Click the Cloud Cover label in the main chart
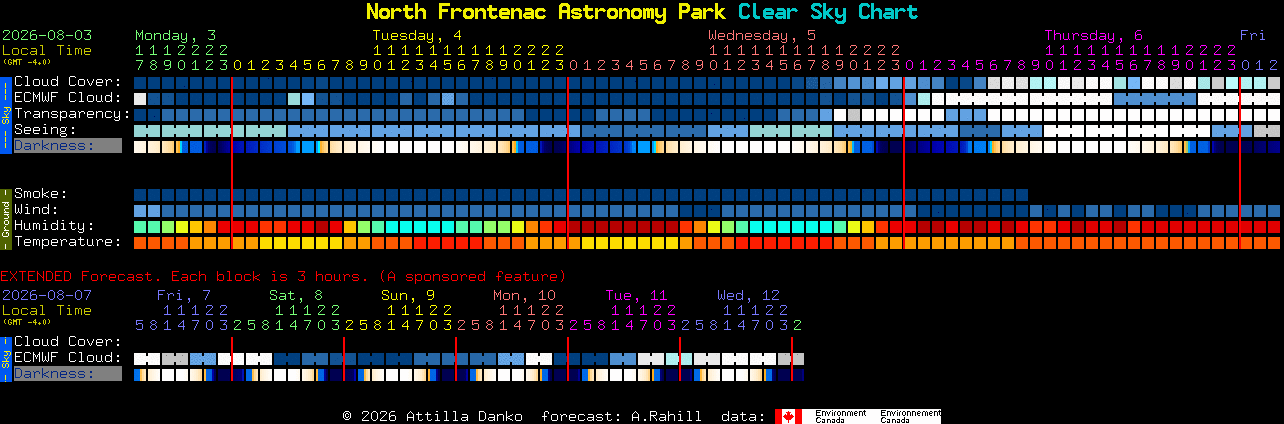Screen dimensions: 1284x424 coord(67,82)
